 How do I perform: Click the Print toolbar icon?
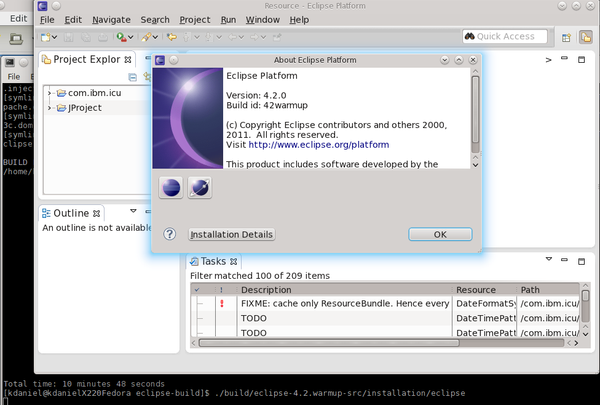tap(103, 37)
